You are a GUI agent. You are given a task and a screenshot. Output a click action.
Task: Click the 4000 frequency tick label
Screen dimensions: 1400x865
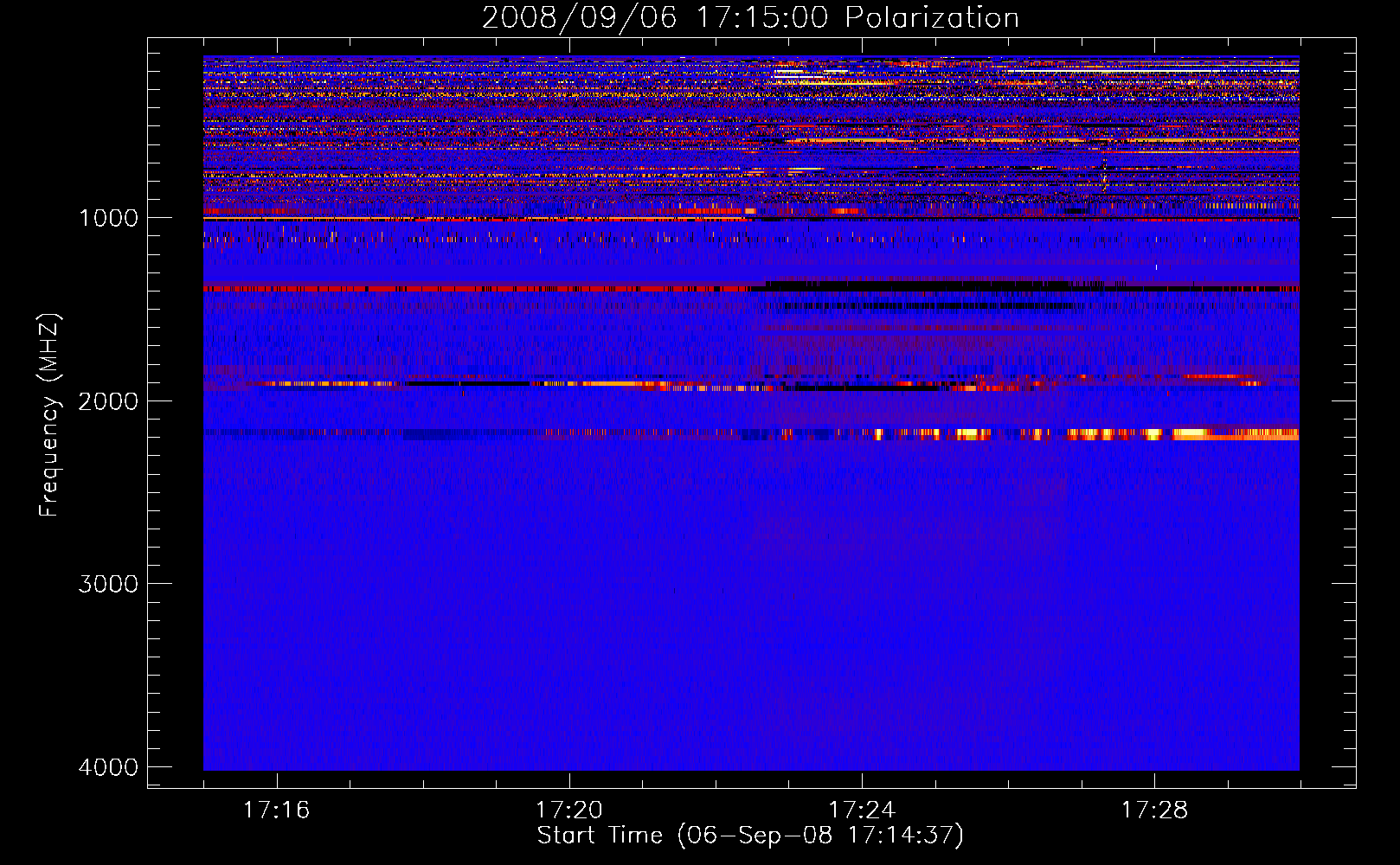pos(108,767)
